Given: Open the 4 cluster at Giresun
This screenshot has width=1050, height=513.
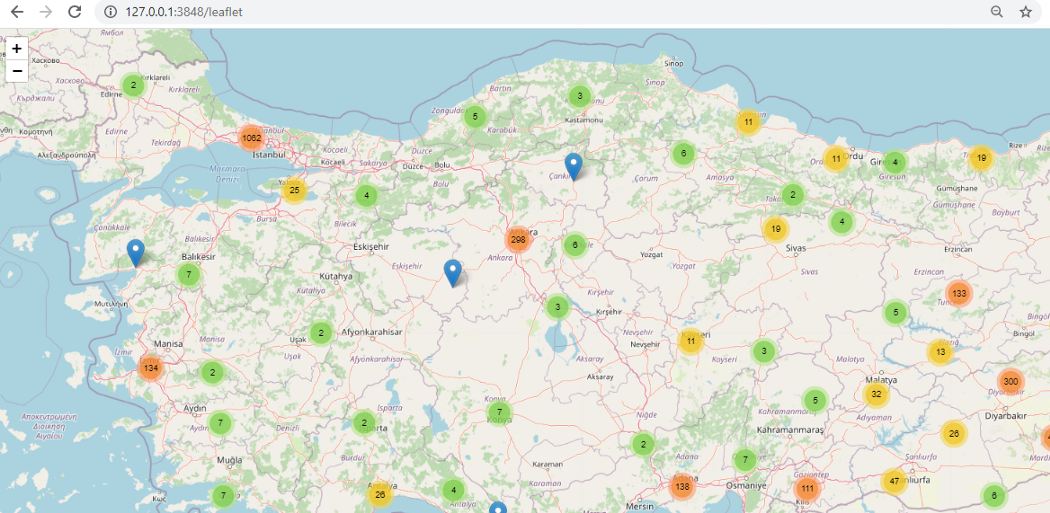Looking at the screenshot, I should click(895, 161).
